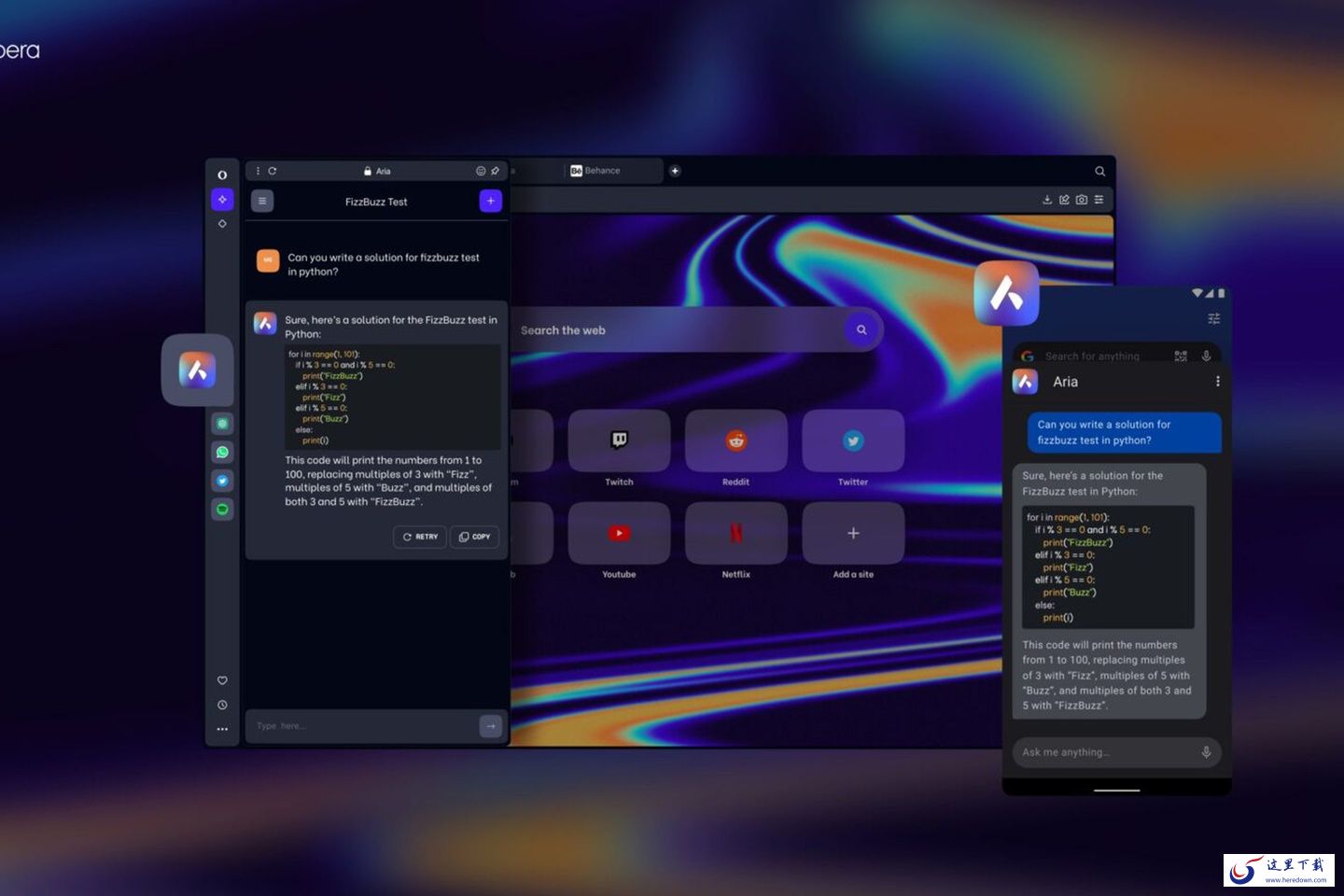Click the Aria avatar beside the desktop reply
Viewport: 1344px width, 896px height.
pos(265,323)
